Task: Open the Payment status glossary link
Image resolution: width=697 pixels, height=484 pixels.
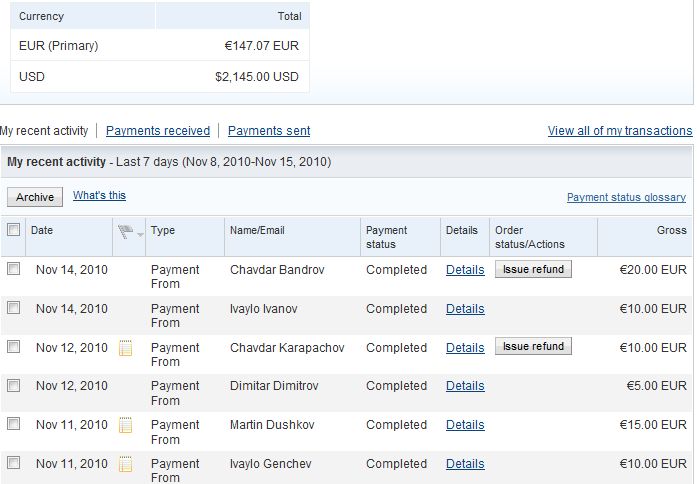Action: pos(626,198)
